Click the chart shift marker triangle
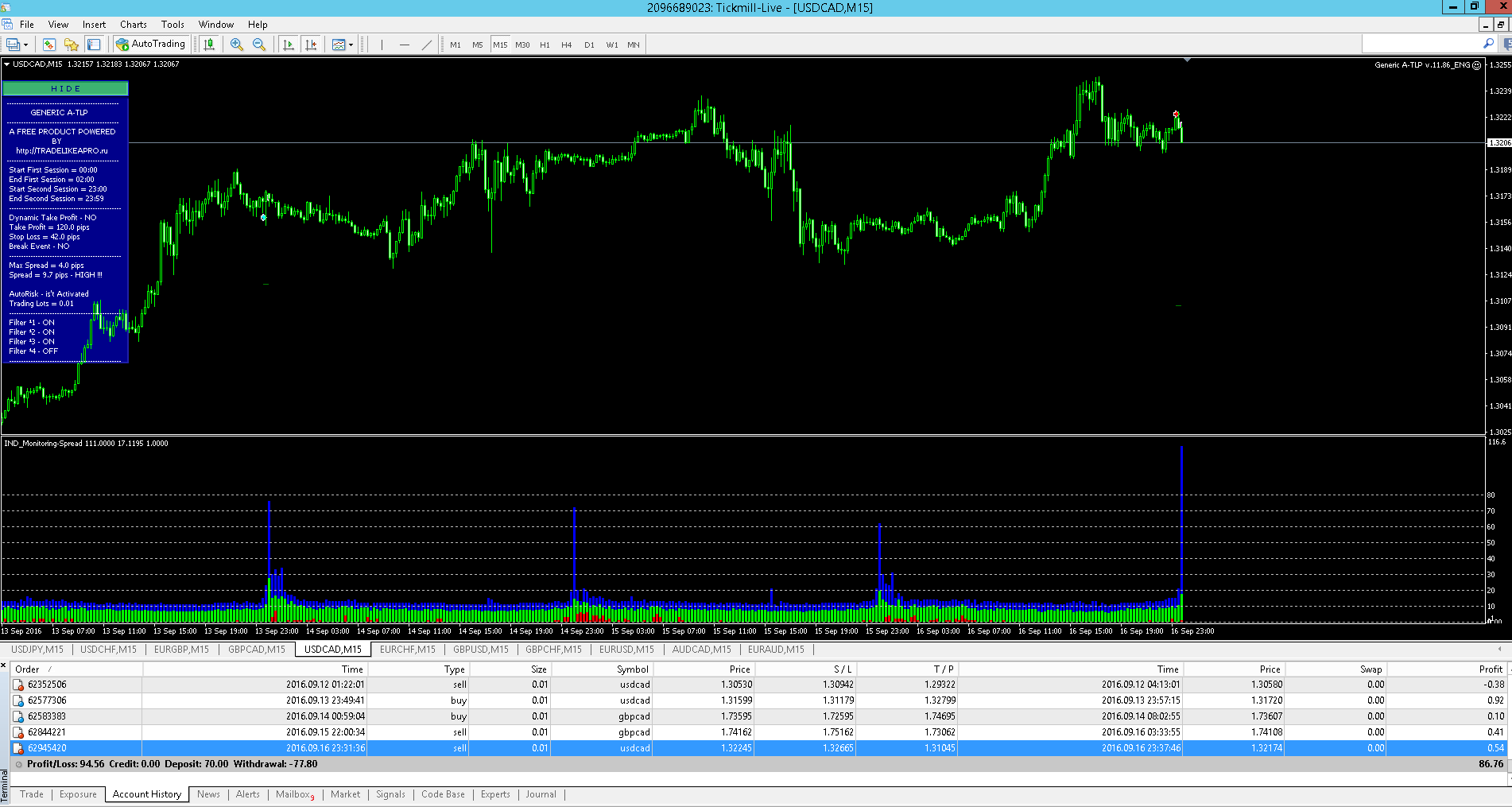Image resolution: width=1512 pixels, height=807 pixels. [1187, 60]
